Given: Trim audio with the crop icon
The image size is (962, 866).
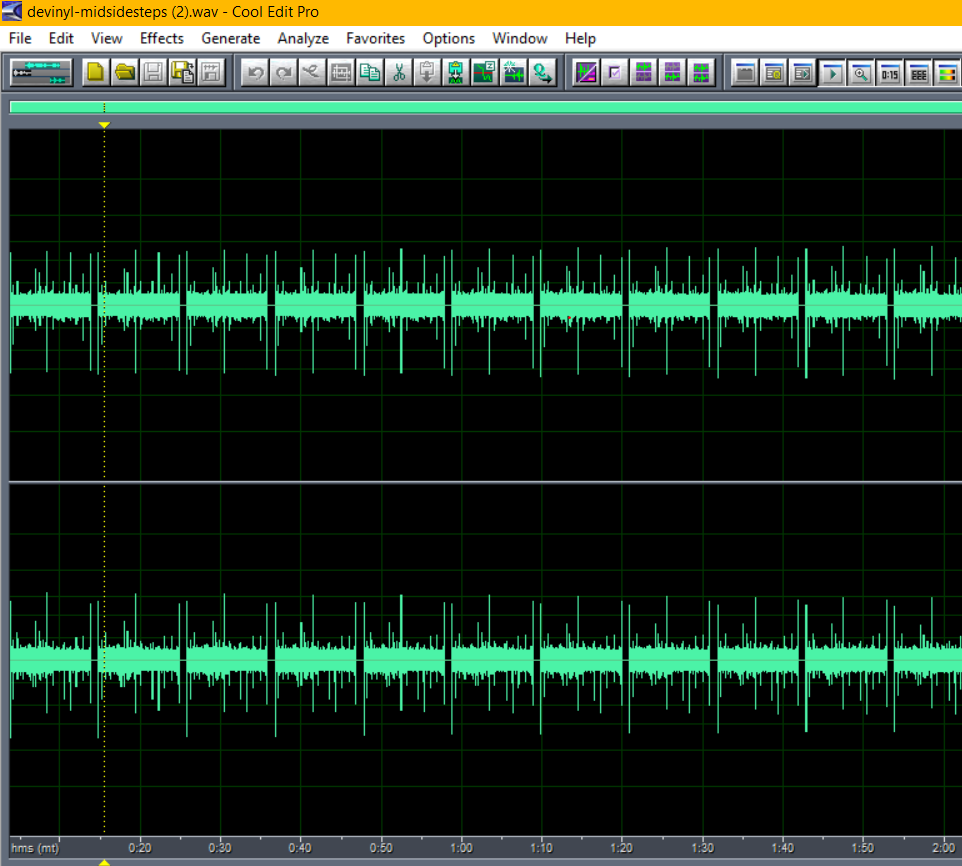Looking at the screenshot, I should click(341, 72).
